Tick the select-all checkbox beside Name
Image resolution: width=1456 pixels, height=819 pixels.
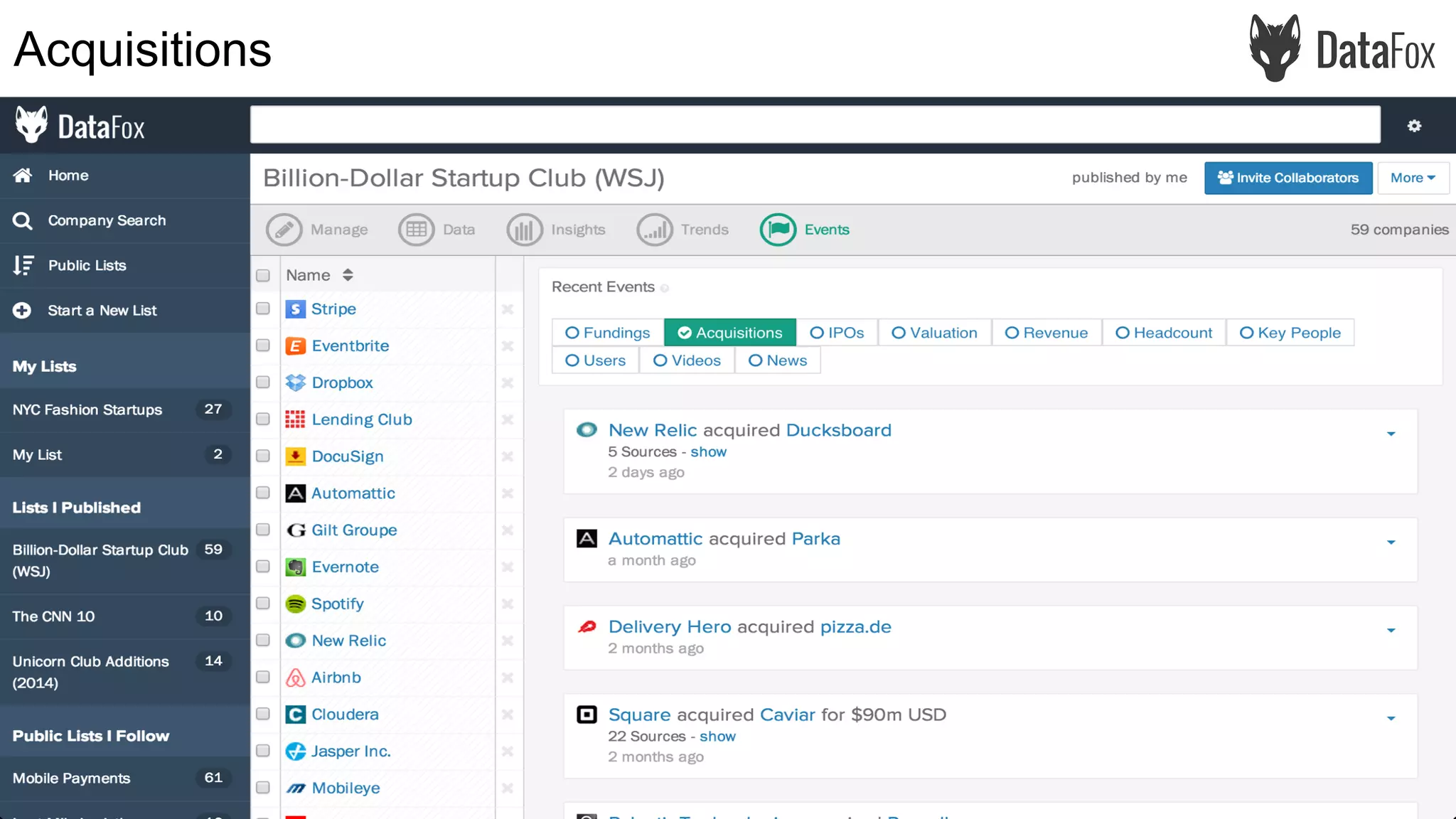click(x=263, y=276)
